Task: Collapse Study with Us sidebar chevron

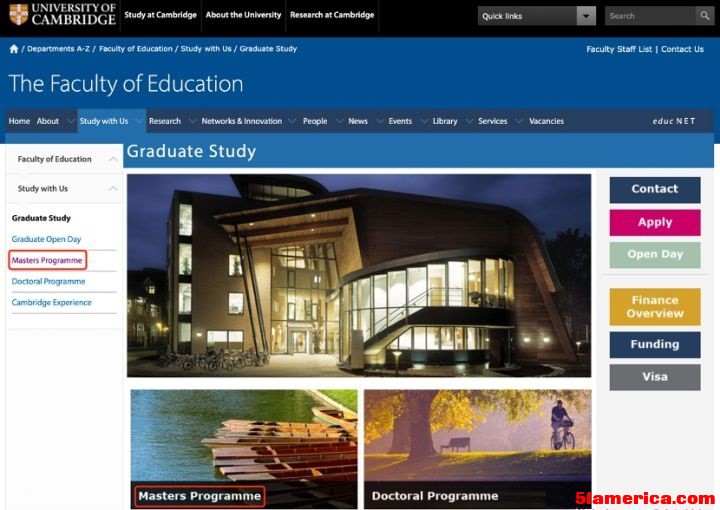Action: pyautogui.click(x=113, y=189)
